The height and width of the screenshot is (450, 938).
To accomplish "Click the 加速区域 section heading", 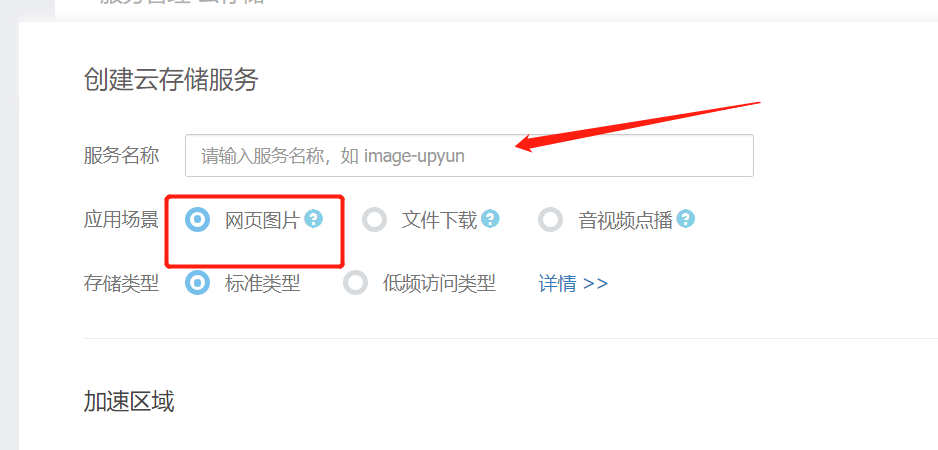I will [x=129, y=402].
